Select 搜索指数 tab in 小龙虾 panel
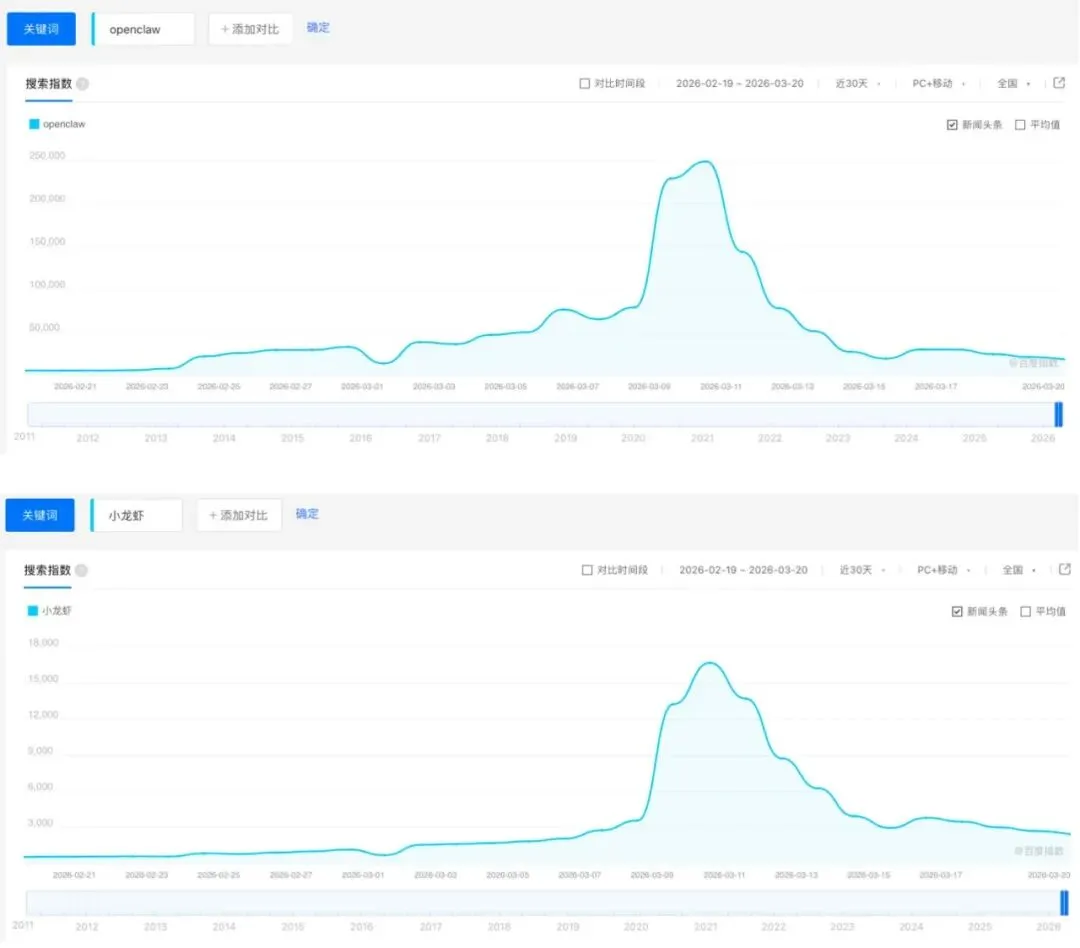 pos(47,570)
